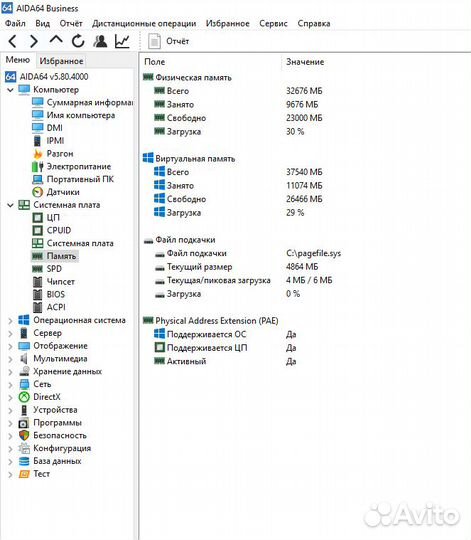Open the Дистанционные операции menu
Image resolution: width=471 pixels, height=540 pixels.
tap(144, 23)
